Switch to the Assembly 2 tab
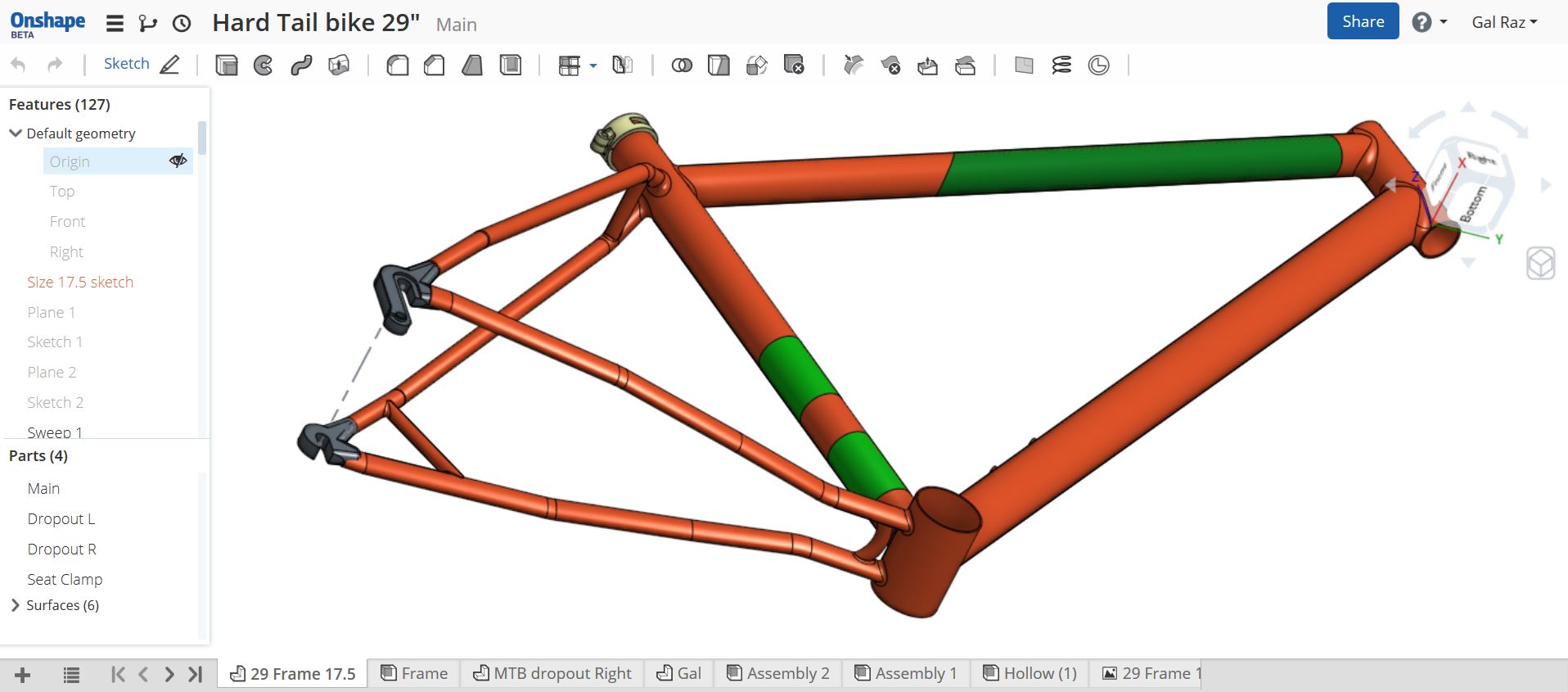Viewport: 1568px width, 692px height. pyautogui.click(x=778, y=673)
